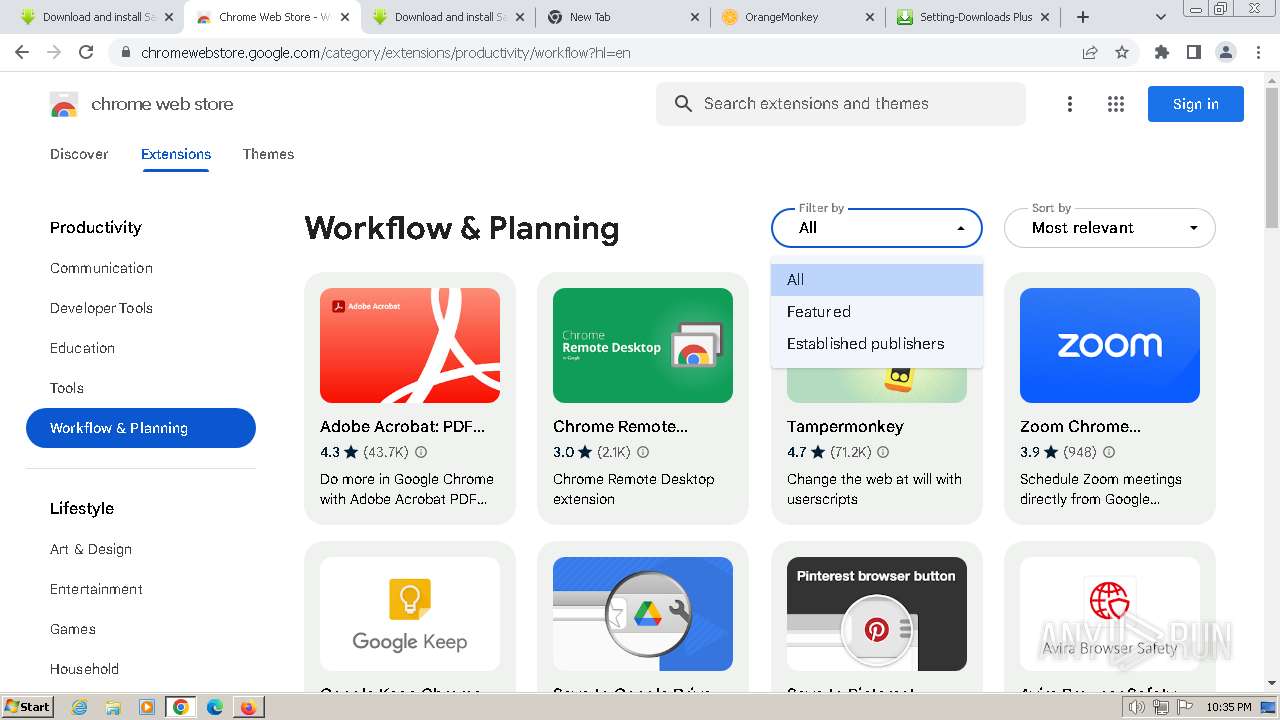Open the Tools category
Viewport: 1280px width, 720px height.
[67, 388]
